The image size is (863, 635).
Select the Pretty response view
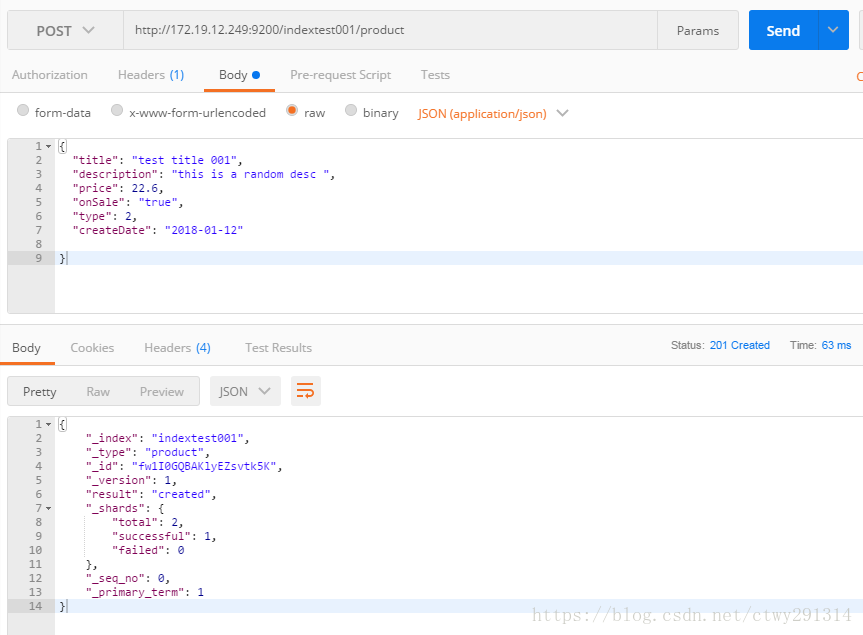(40, 391)
